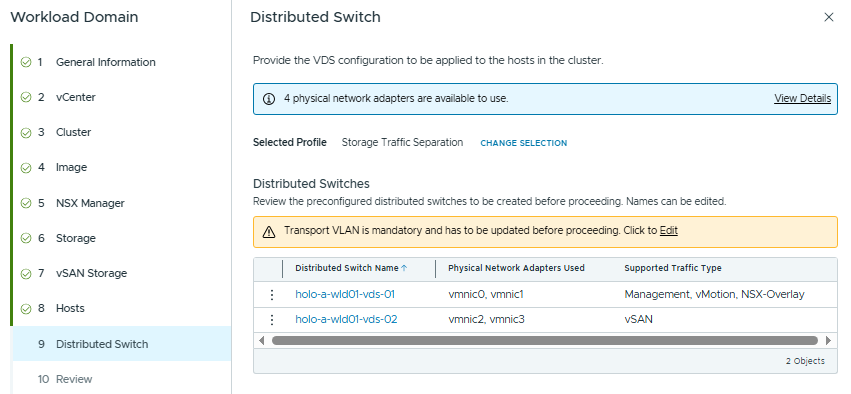Click the horizontal table scrollbar

pyautogui.click(x=544, y=341)
